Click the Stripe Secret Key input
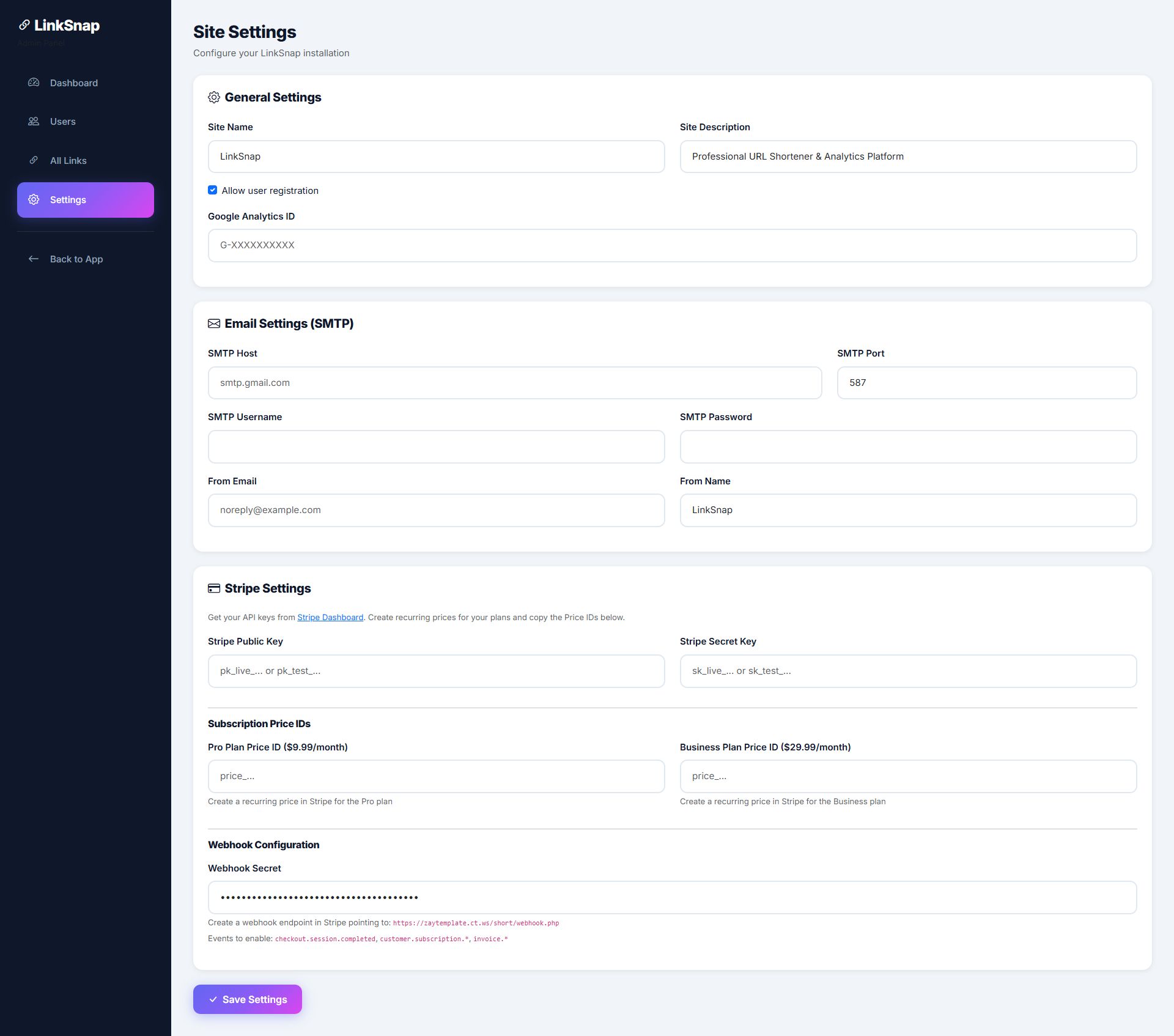 [x=908, y=672]
